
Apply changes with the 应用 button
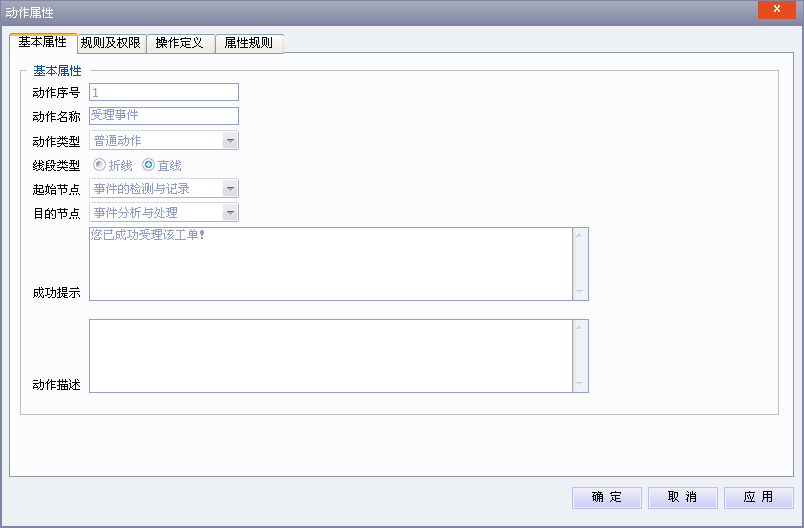[x=758, y=498]
